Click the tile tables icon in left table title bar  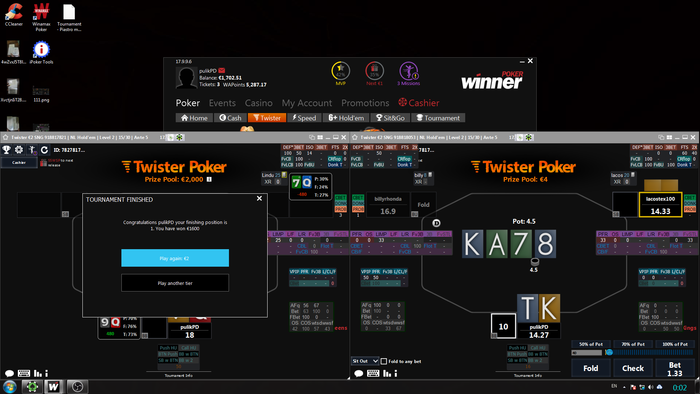tap(320, 137)
